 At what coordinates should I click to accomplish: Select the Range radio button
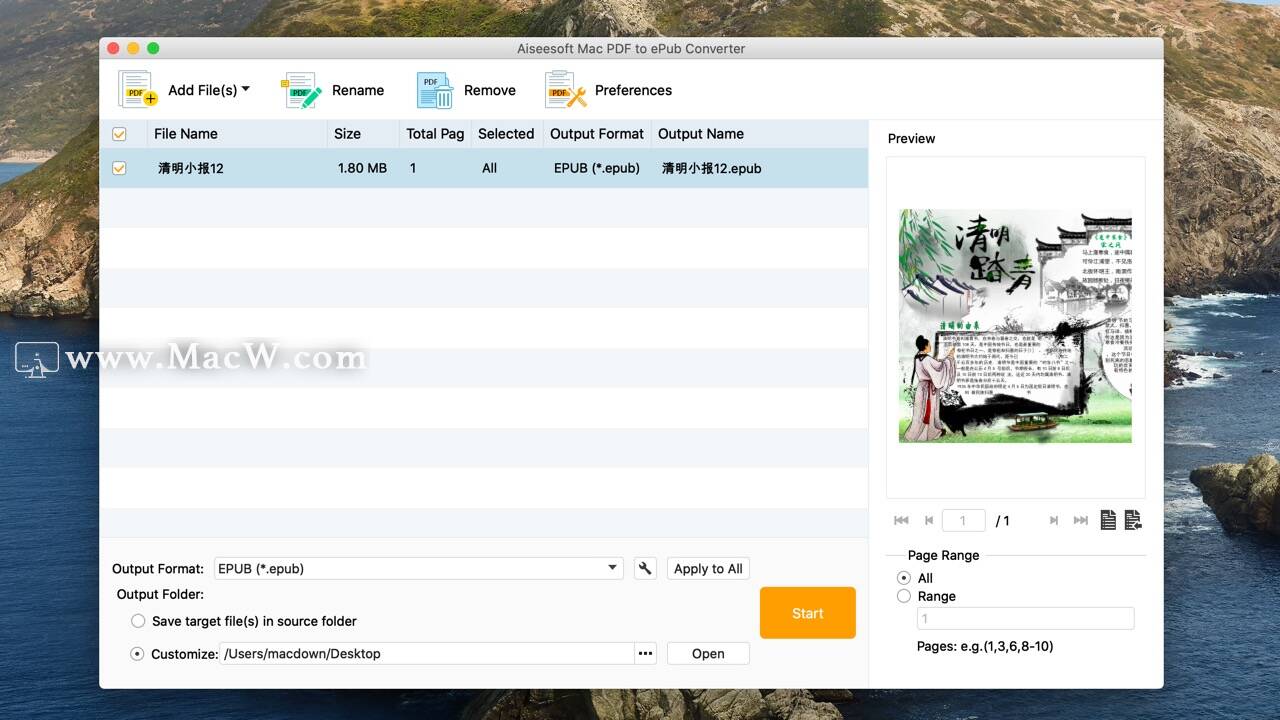903,596
